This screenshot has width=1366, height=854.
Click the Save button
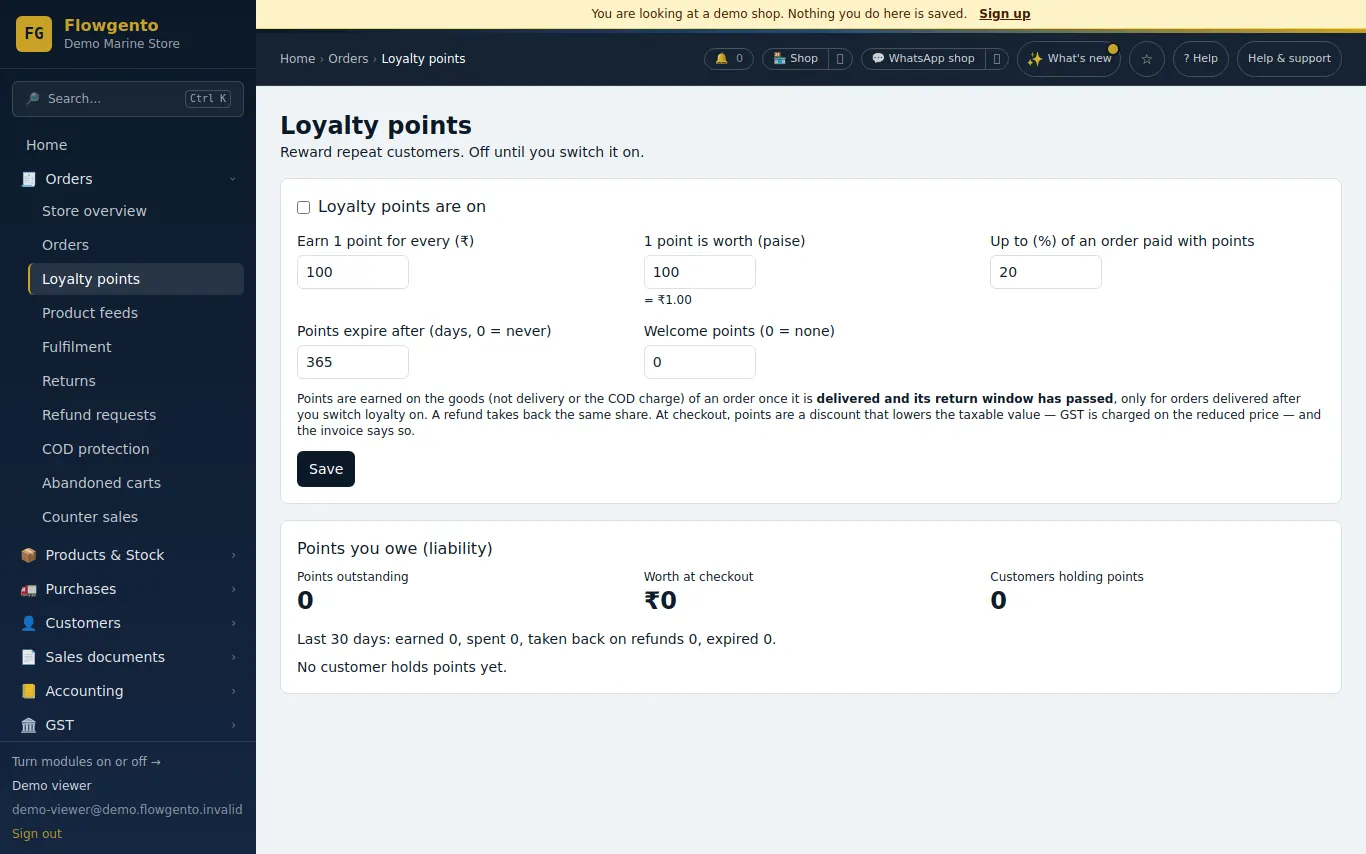point(326,469)
